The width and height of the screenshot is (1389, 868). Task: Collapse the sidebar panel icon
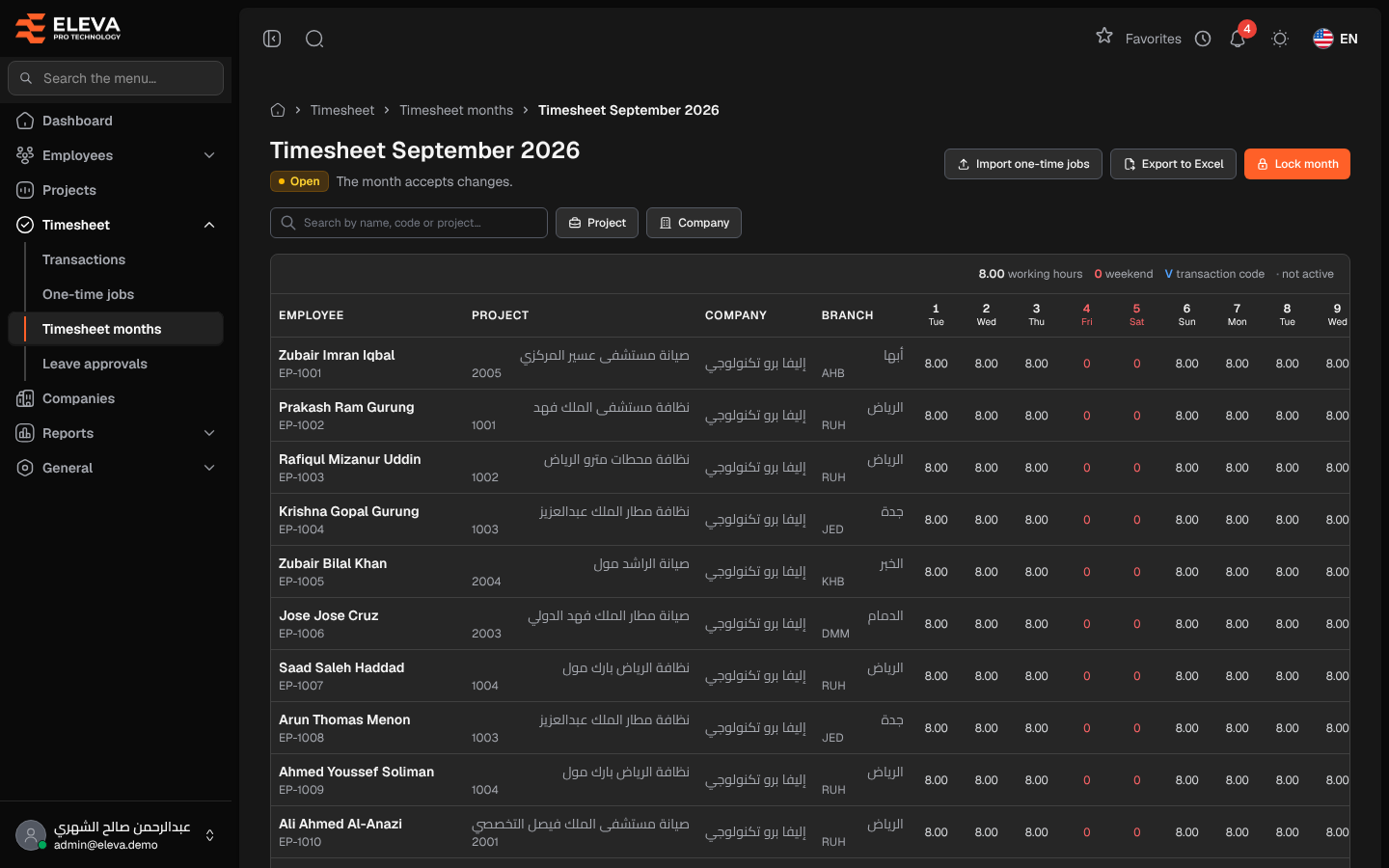272,39
